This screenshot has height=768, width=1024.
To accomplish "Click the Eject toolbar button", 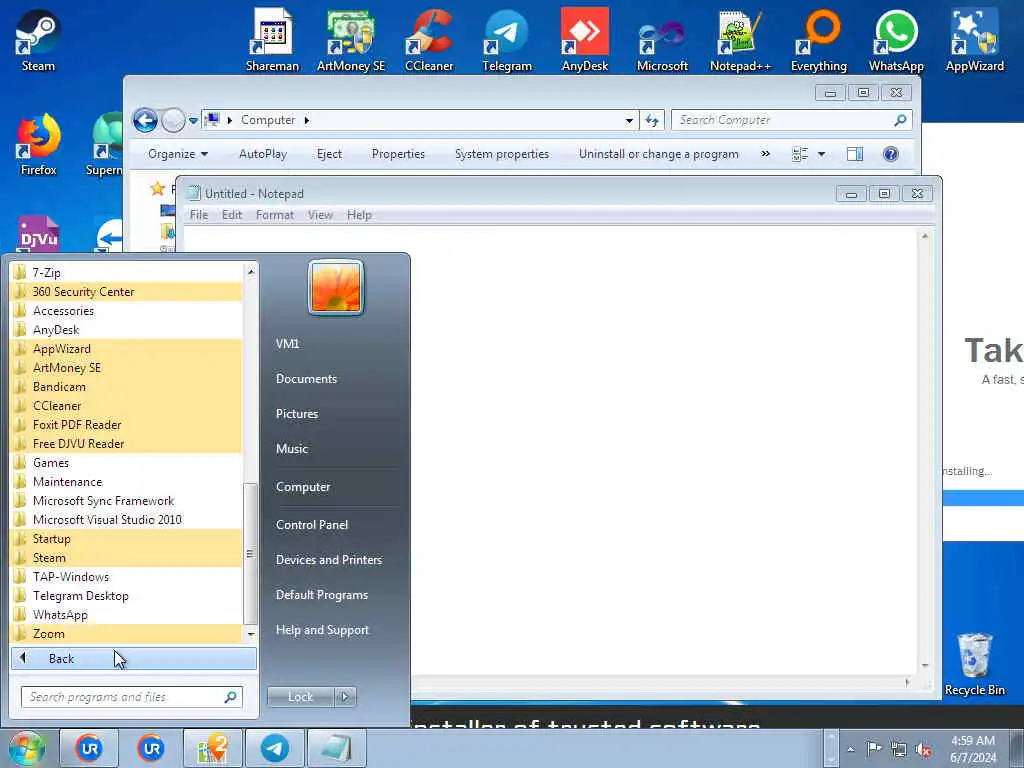I will 329,154.
